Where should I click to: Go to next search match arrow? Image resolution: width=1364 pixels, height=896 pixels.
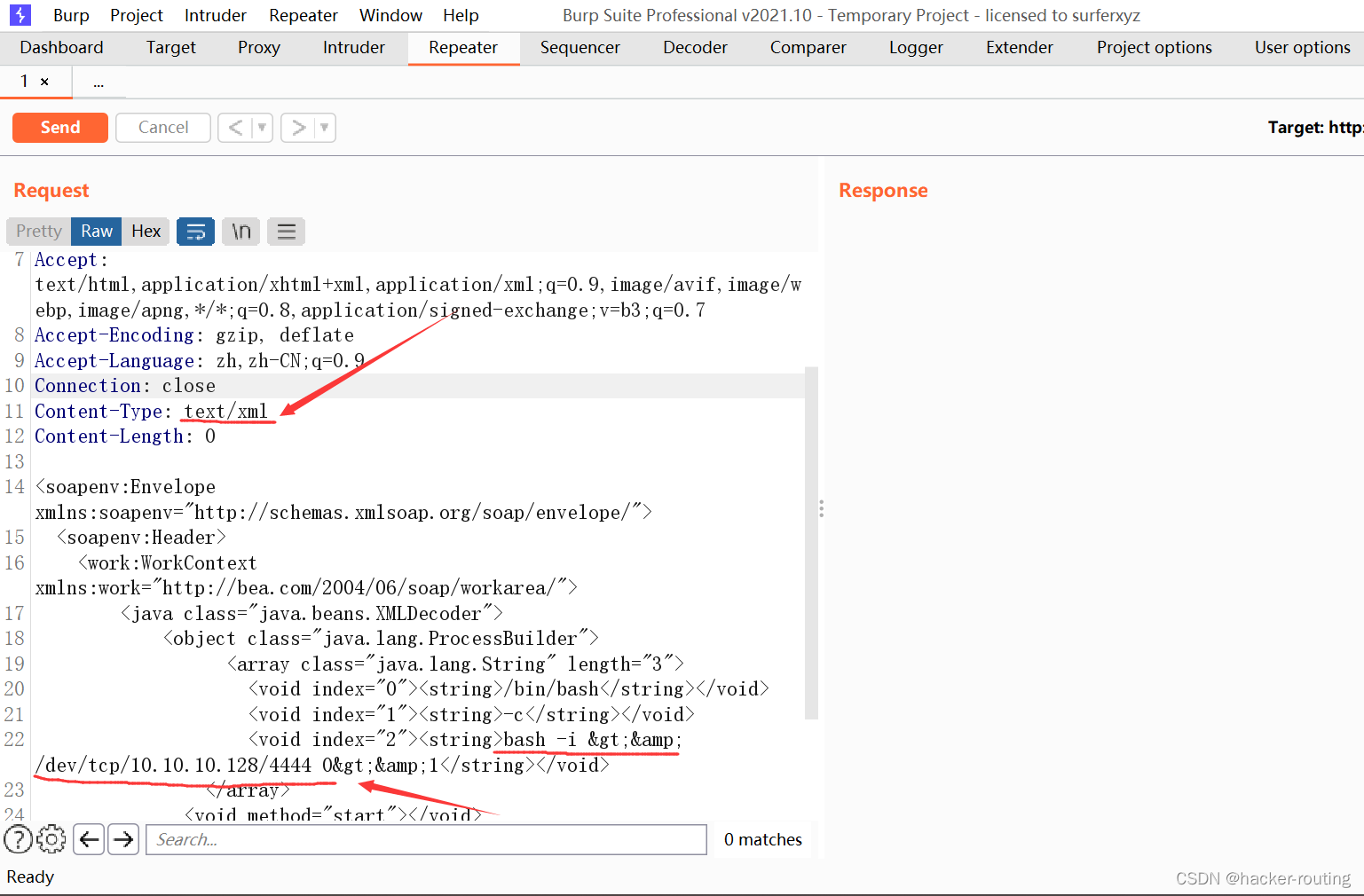pyautogui.click(x=123, y=839)
